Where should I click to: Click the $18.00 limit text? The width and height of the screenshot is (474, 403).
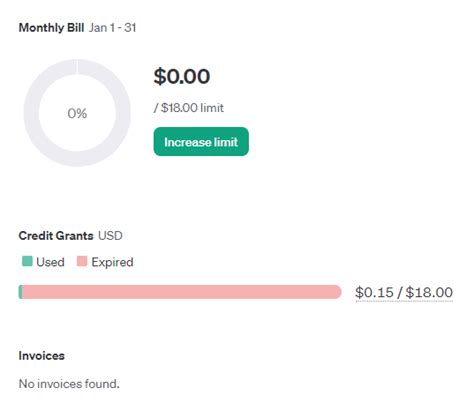189,108
